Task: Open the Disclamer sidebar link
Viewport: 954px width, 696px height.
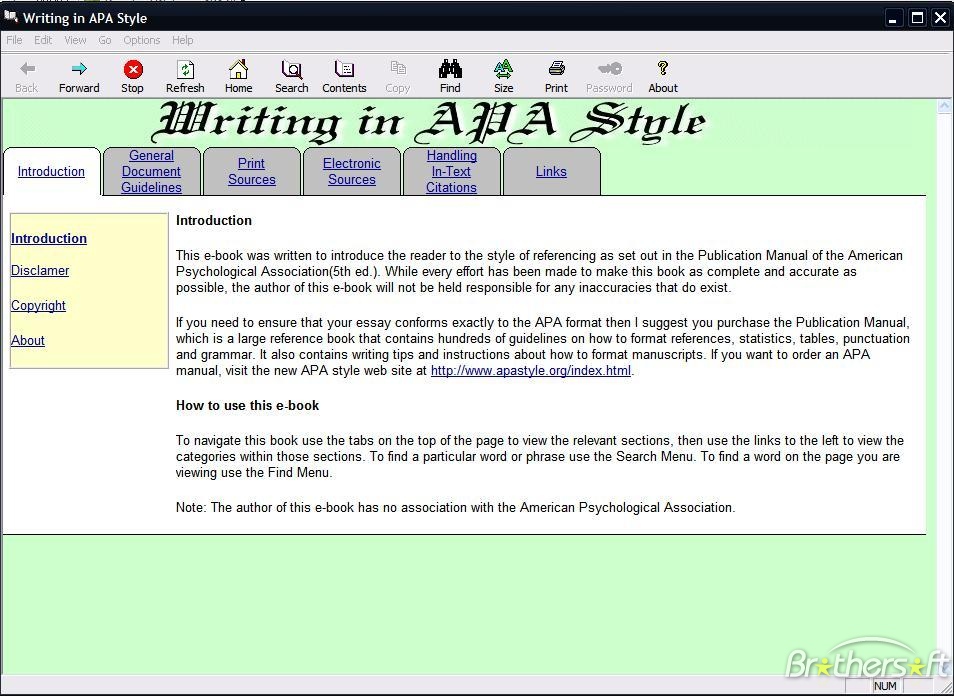Action: pos(40,271)
